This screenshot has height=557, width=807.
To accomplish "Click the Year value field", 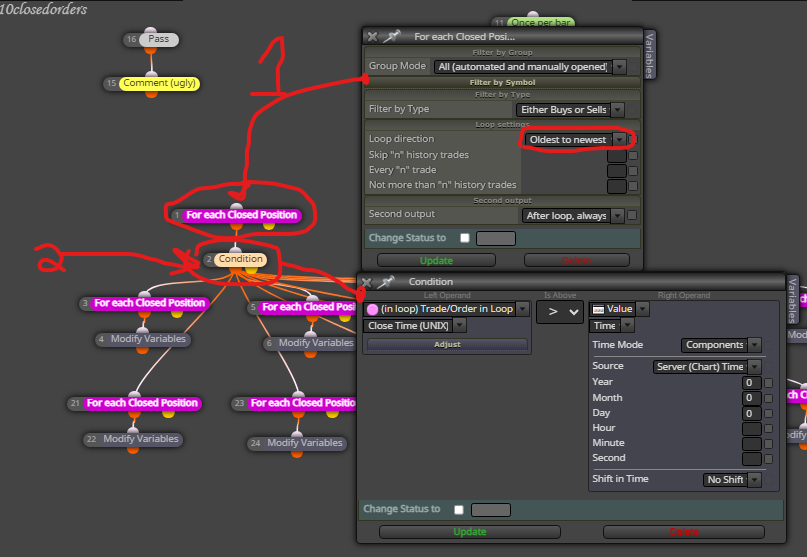I will [751, 382].
